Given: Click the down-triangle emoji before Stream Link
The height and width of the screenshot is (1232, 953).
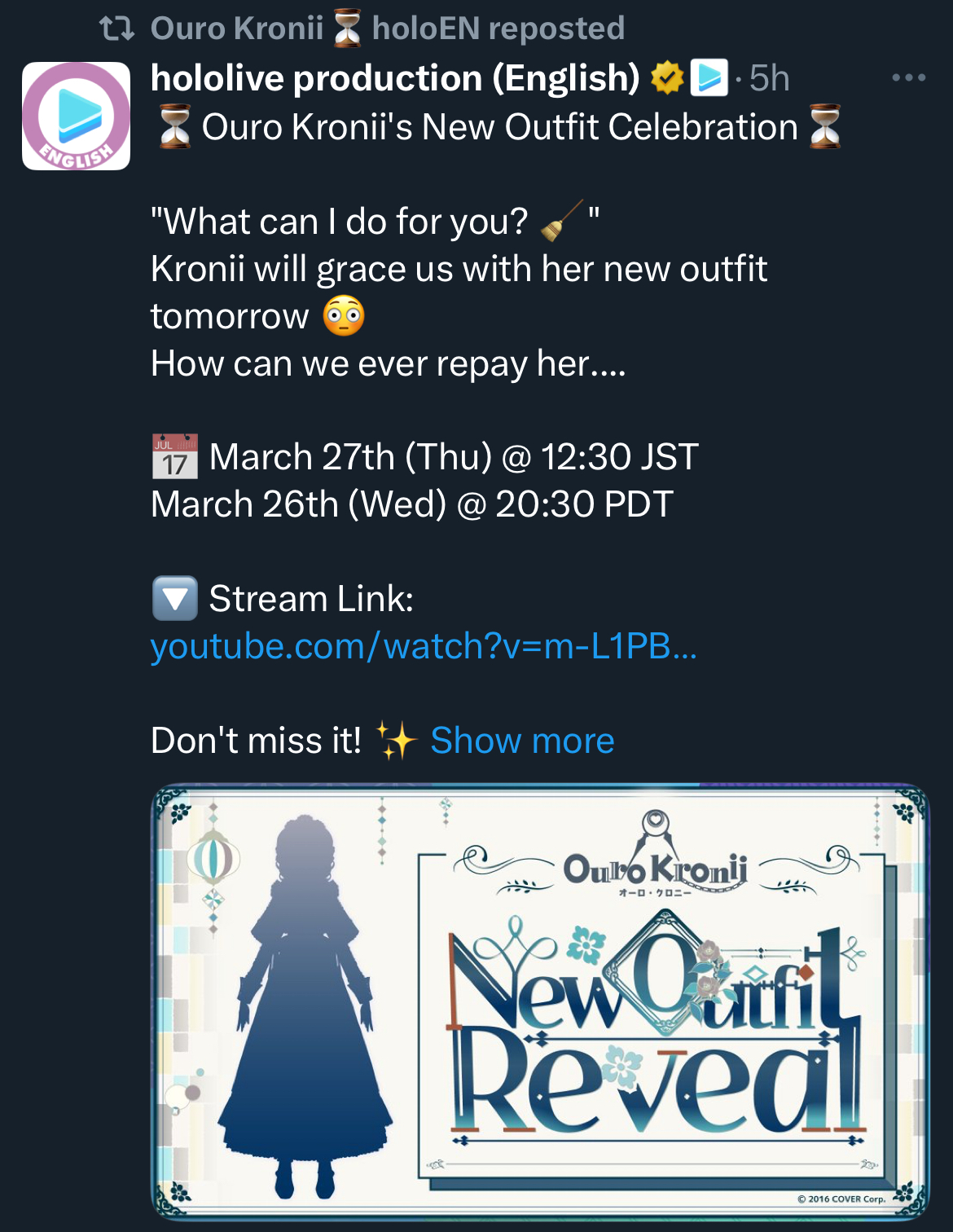Looking at the screenshot, I should coord(175,598).
